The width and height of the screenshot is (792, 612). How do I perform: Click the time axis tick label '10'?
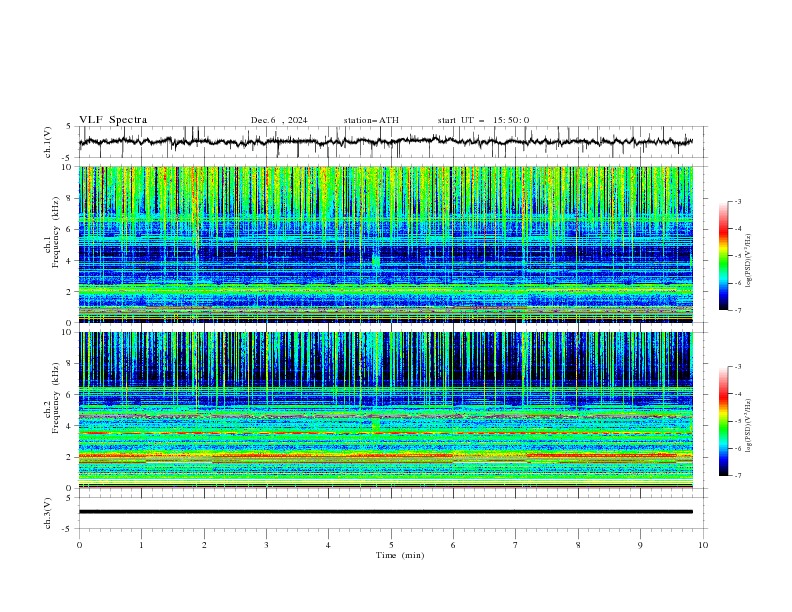pyautogui.click(x=703, y=545)
